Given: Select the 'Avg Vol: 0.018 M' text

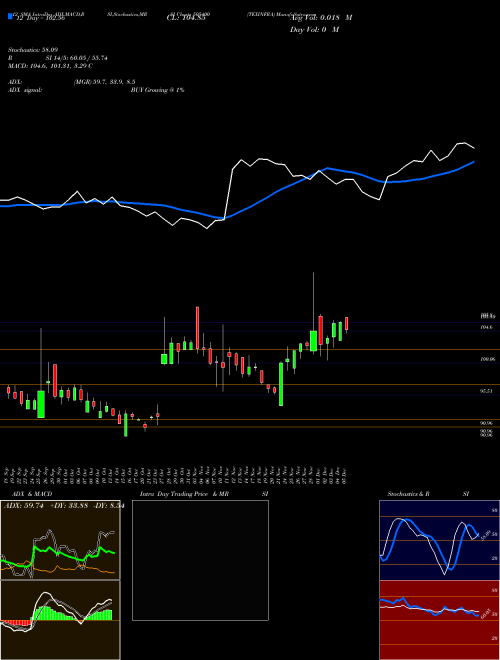Looking at the screenshot, I should [321, 18].
